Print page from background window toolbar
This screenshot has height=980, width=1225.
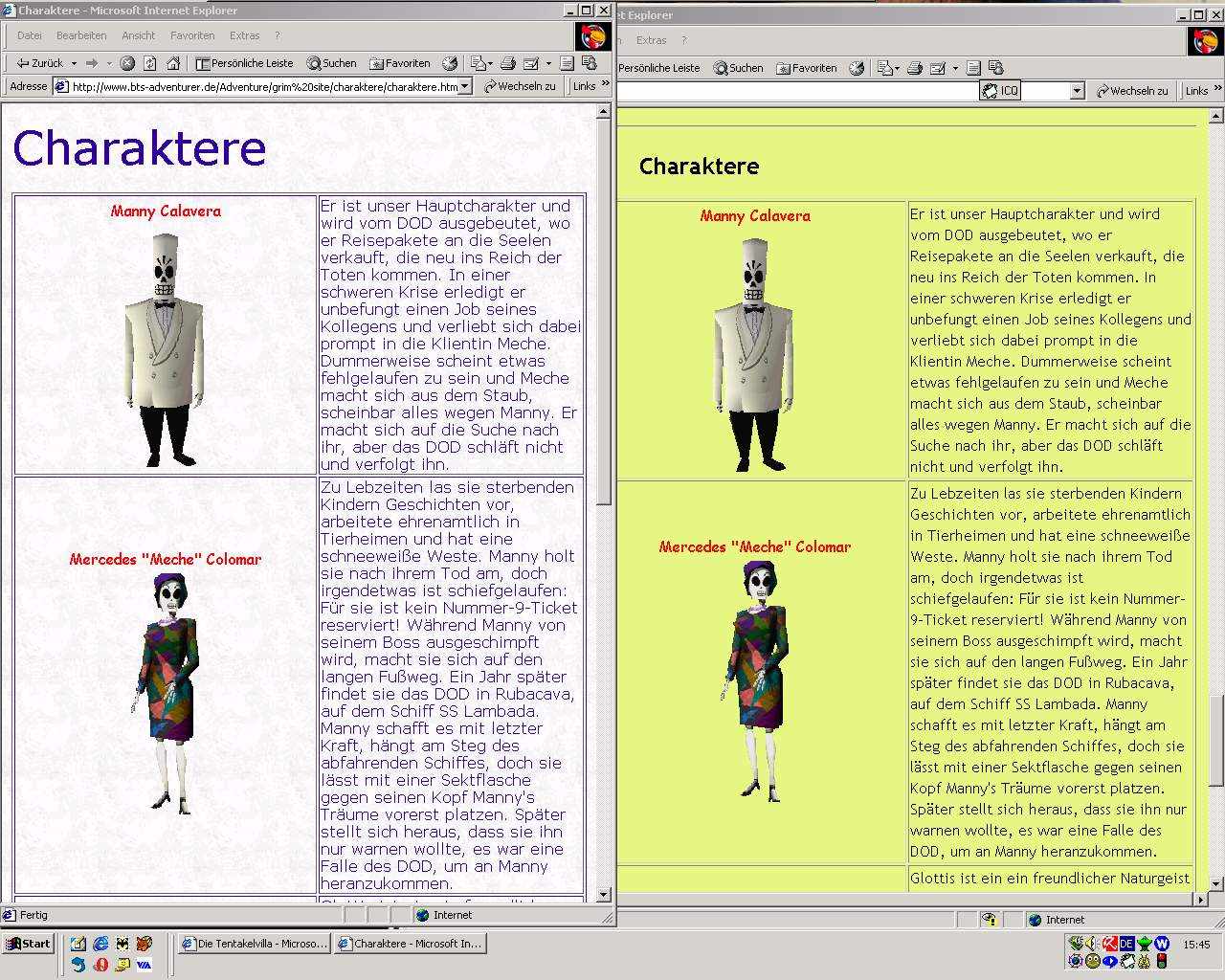pos(915,68)
